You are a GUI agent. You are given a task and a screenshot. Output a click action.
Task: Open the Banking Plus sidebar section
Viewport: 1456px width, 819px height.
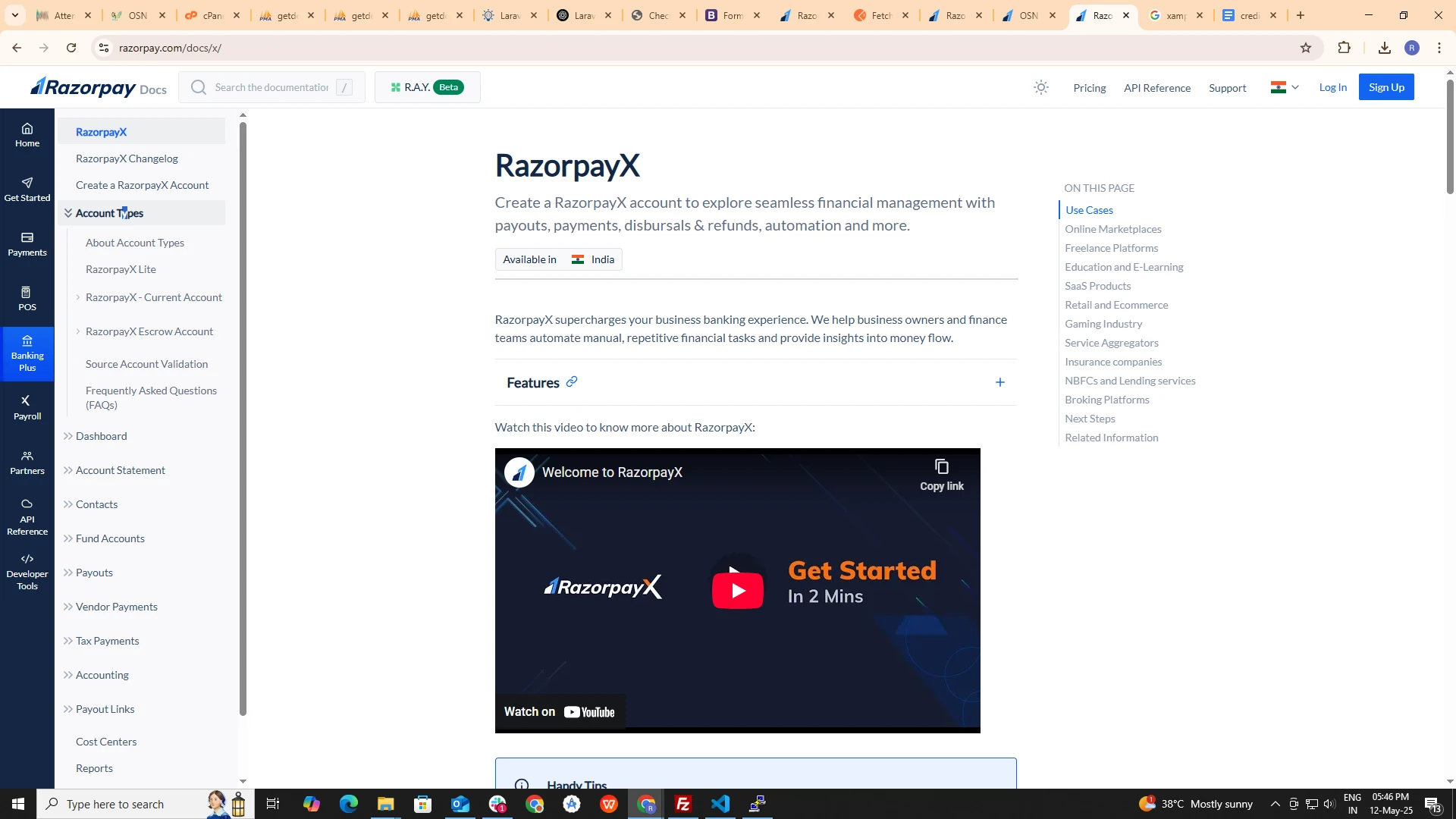(x=27, y=353)
